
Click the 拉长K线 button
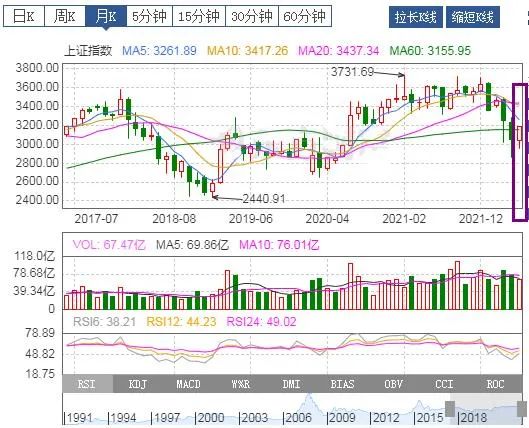pos(416,17)
